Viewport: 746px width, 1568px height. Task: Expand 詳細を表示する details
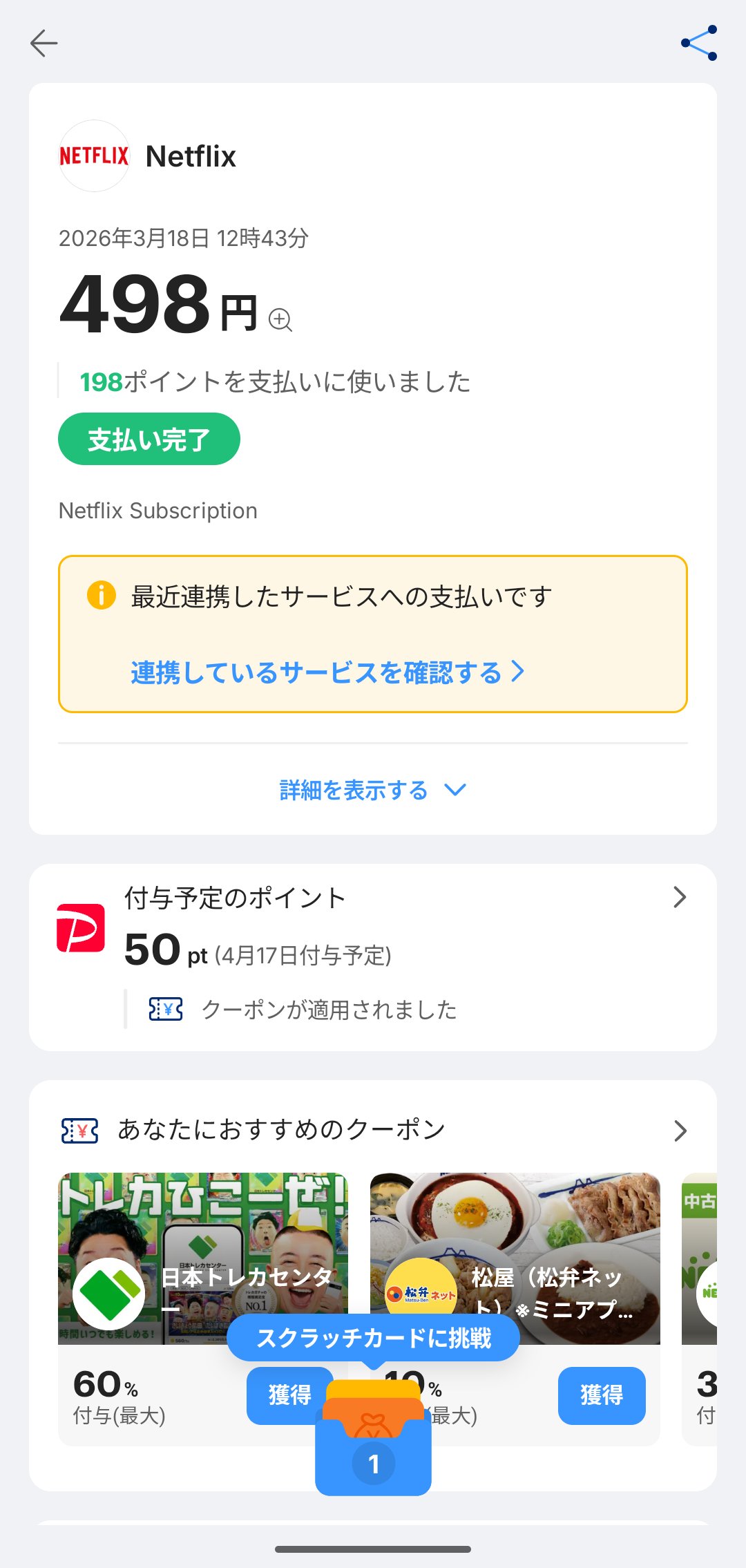tap(373, 790)
